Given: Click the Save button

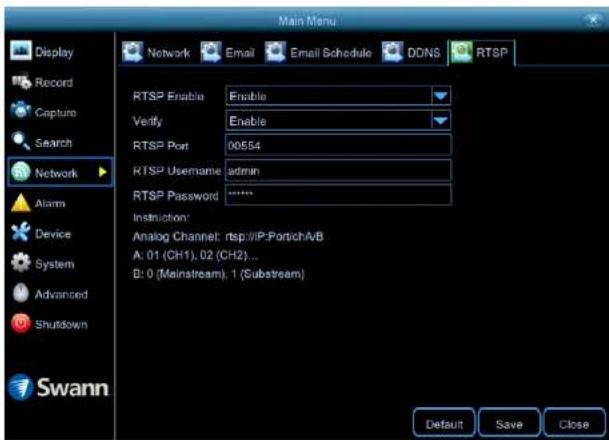Looking at the screenshot, I should pyautogui.click(x=509, y=424).
